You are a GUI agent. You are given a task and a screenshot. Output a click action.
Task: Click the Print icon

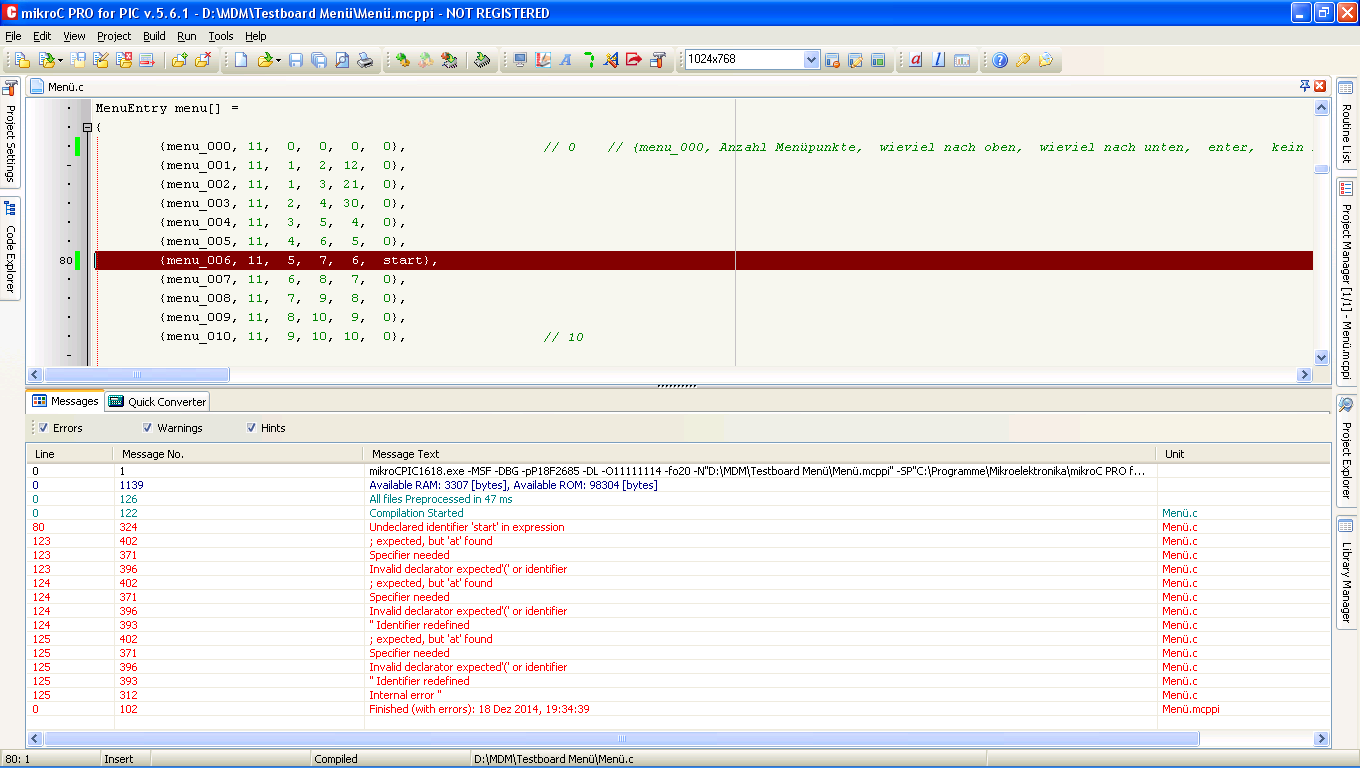click(365, 60)
